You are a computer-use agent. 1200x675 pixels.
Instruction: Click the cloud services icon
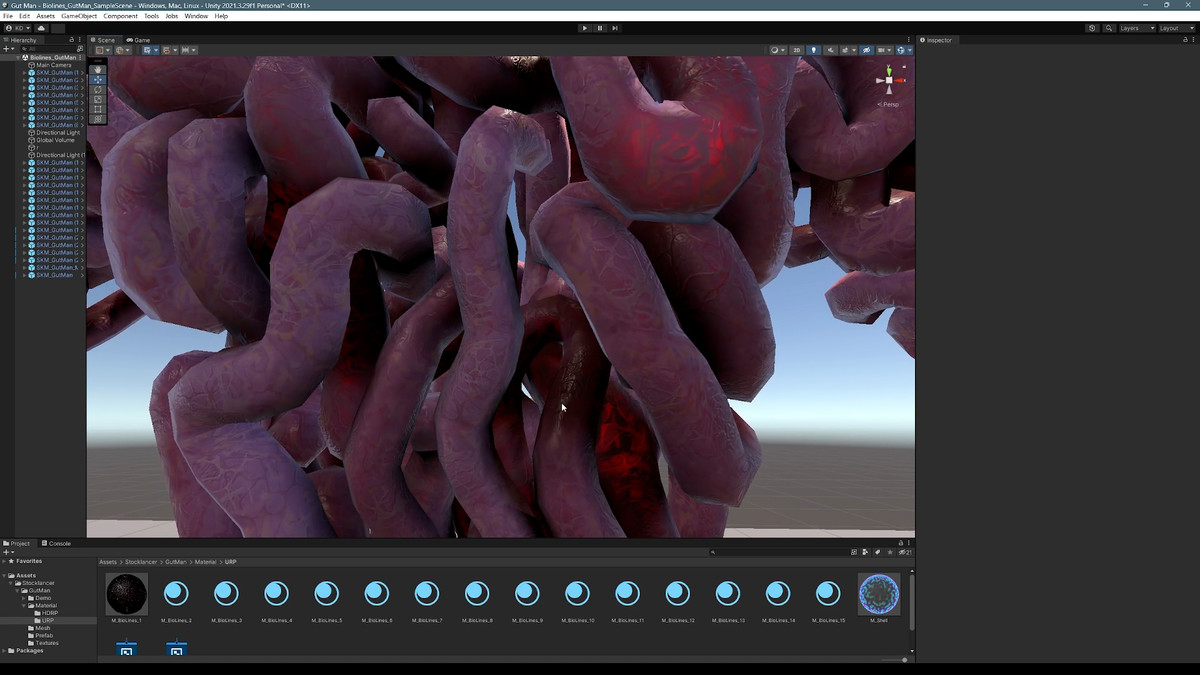pyautogui.click(x=41, y=28)
